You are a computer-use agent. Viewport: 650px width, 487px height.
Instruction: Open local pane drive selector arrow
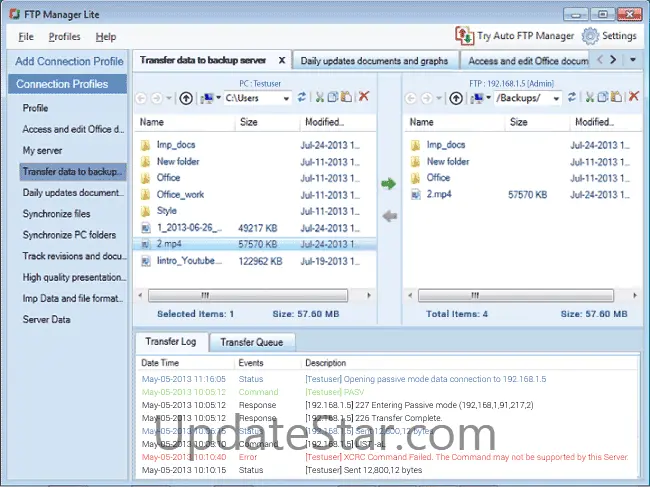(218, 98)
